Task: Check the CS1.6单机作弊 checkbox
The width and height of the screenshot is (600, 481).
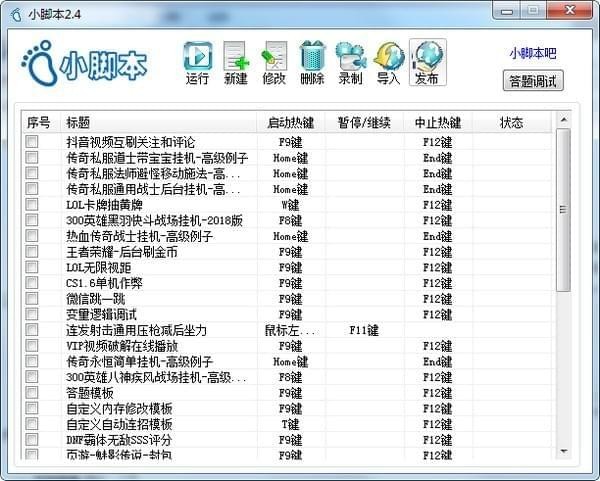Action: click(x=32, y=283)
